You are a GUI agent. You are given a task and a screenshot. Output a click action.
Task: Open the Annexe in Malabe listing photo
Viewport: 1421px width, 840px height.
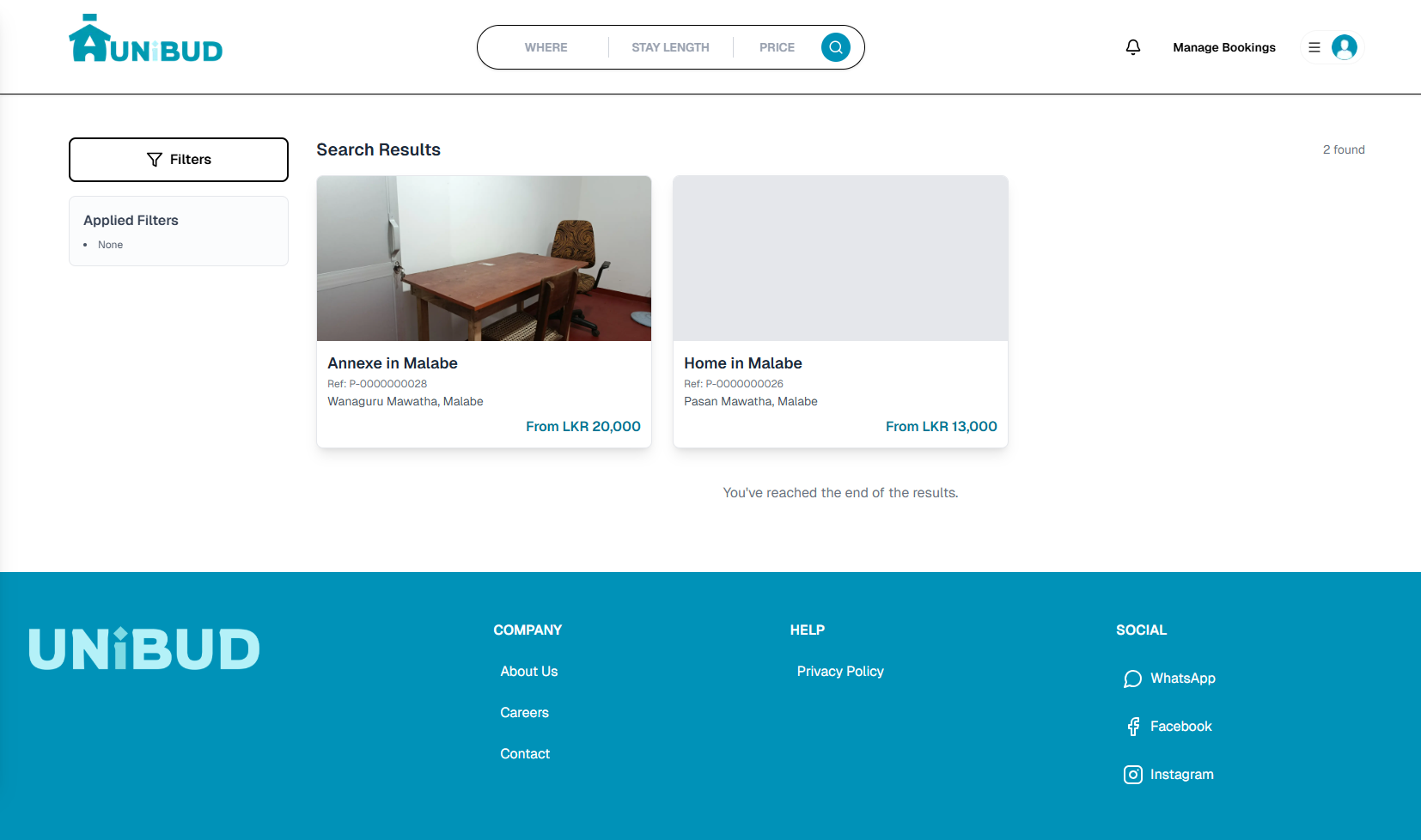click(x=484, y=258)
